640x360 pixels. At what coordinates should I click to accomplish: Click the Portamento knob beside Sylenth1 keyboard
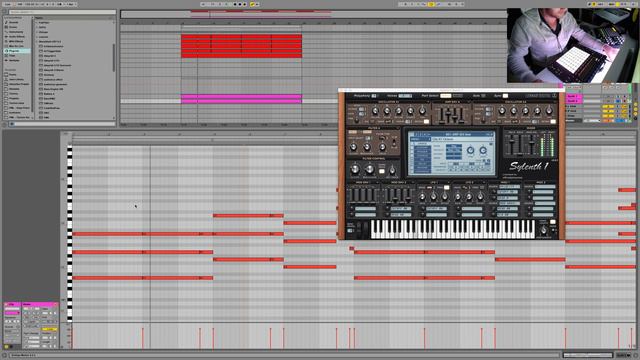click(x=543, y=231)
